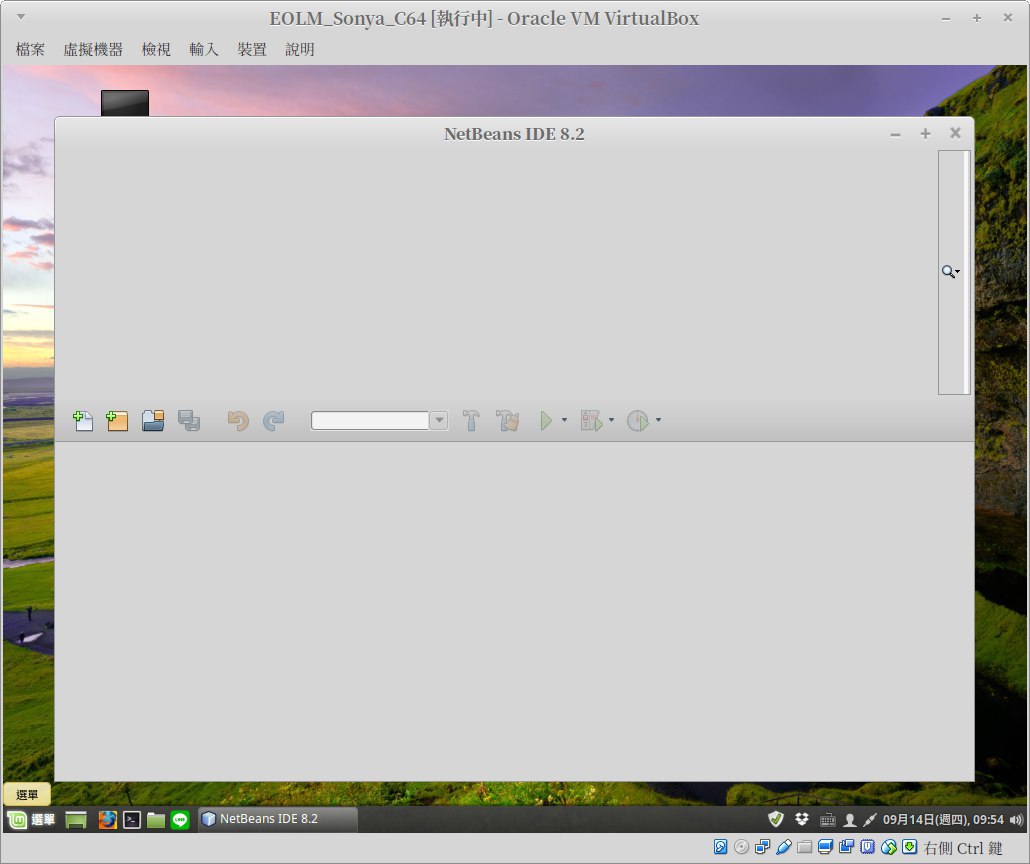Click the VirtualBox hard disk status icon
The image size is (1030, 864).
pos(721,847)
